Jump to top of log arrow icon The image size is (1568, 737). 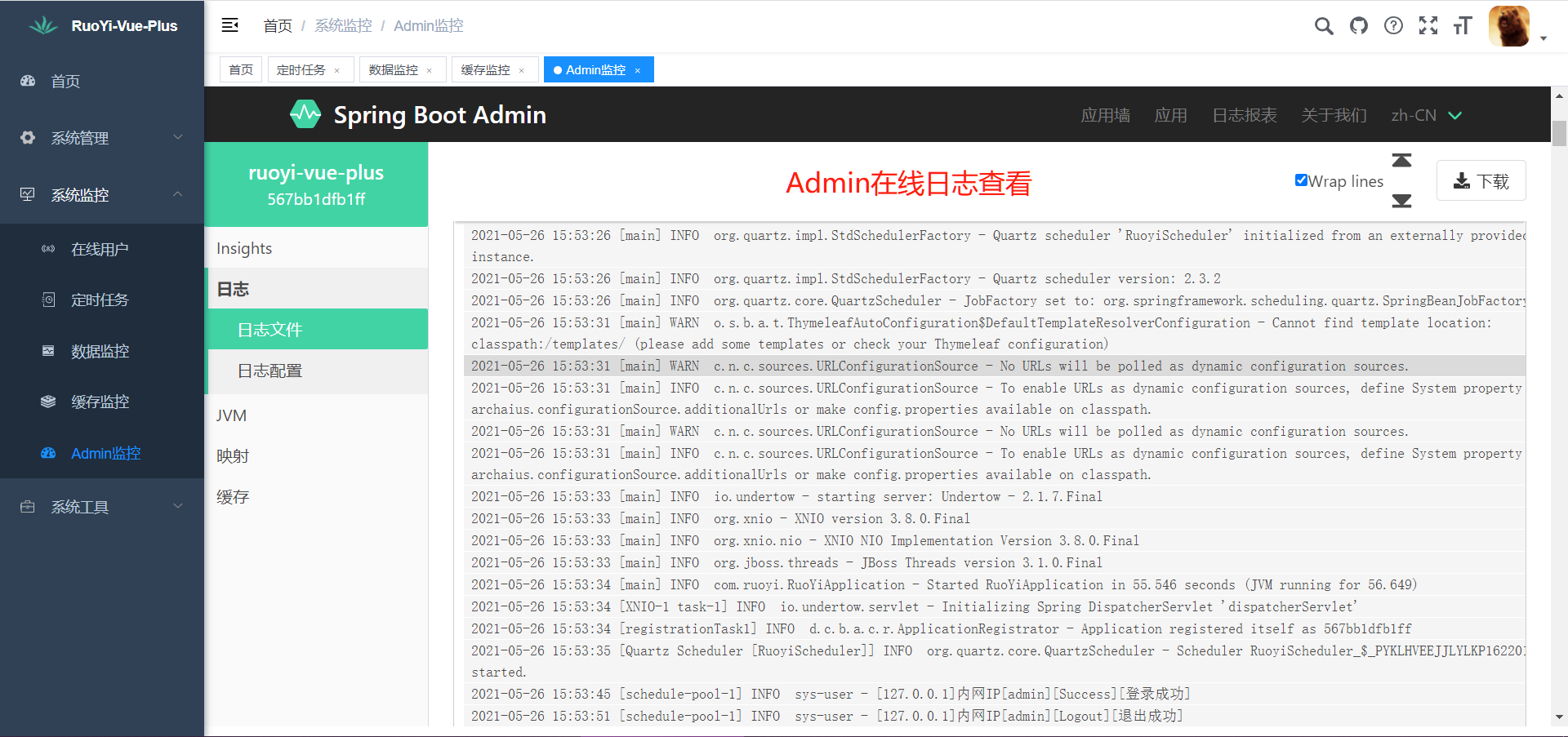coord(1401,160)
